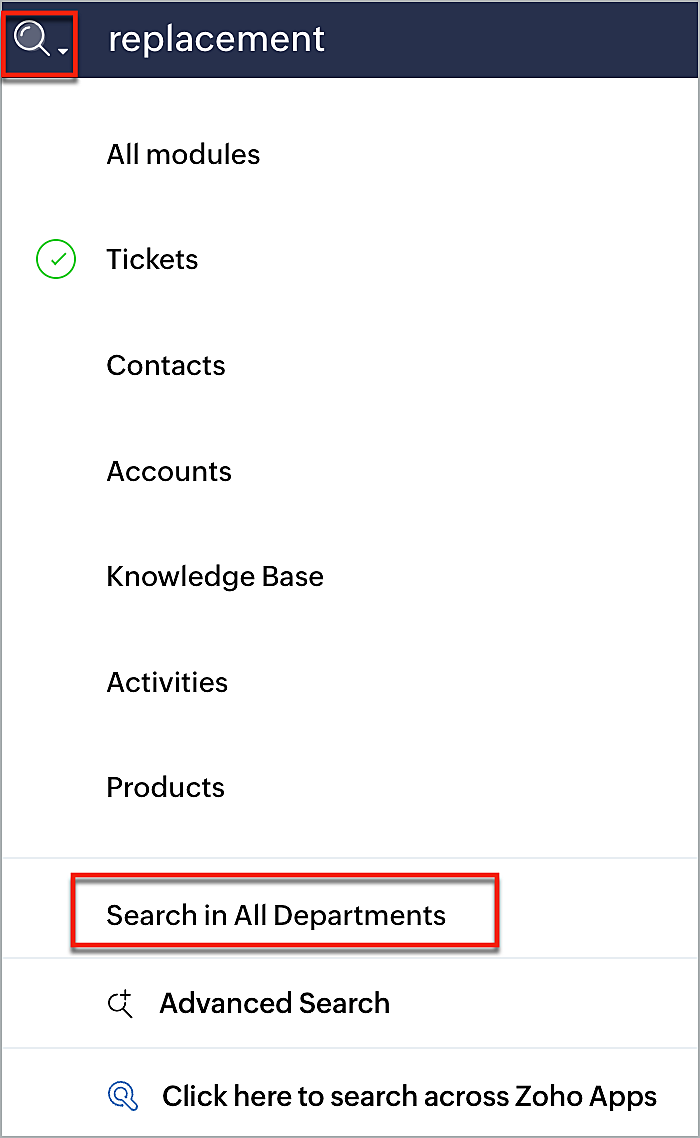Click Search in All Departments
The width and height of the screenshot is (700, 1138).
276,916
